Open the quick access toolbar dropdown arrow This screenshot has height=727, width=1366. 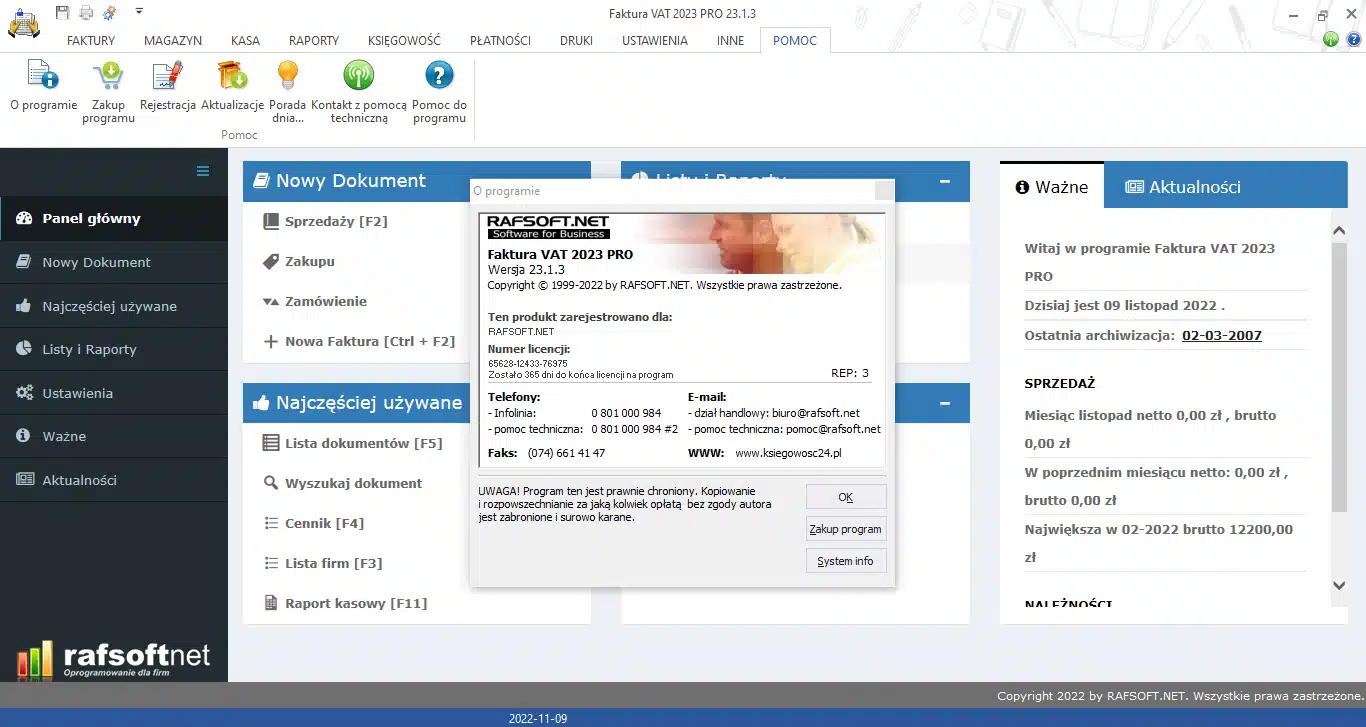click(139, 11)
